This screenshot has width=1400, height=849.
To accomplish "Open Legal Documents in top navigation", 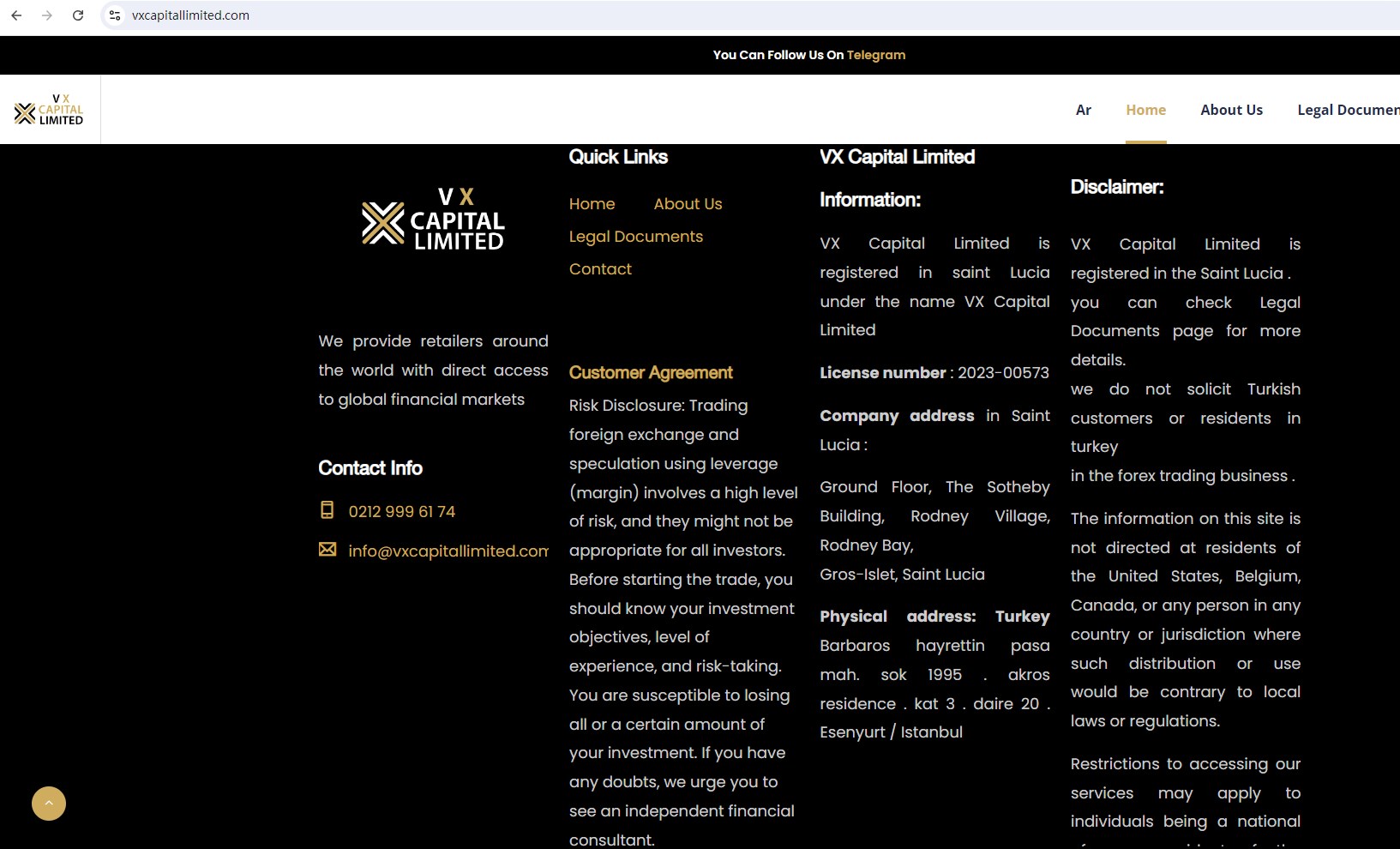I will (x=1349, y=110).
